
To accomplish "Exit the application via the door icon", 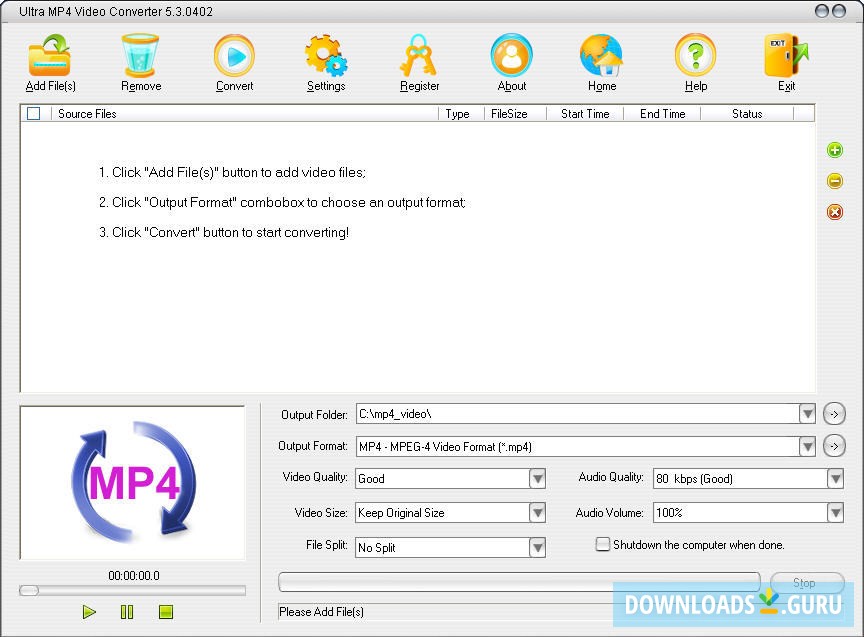I will (x=786, y=55).
